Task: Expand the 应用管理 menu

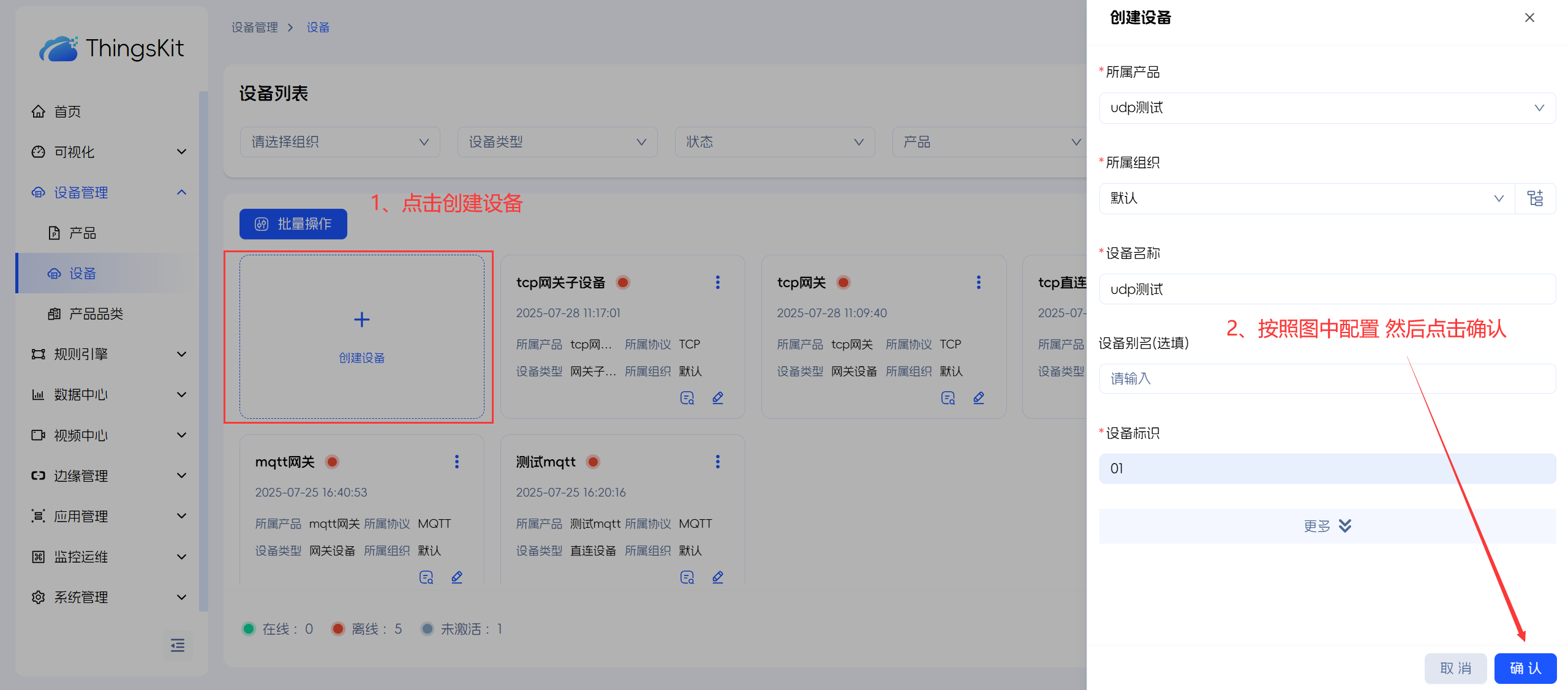Action: (x=108, y=516)
